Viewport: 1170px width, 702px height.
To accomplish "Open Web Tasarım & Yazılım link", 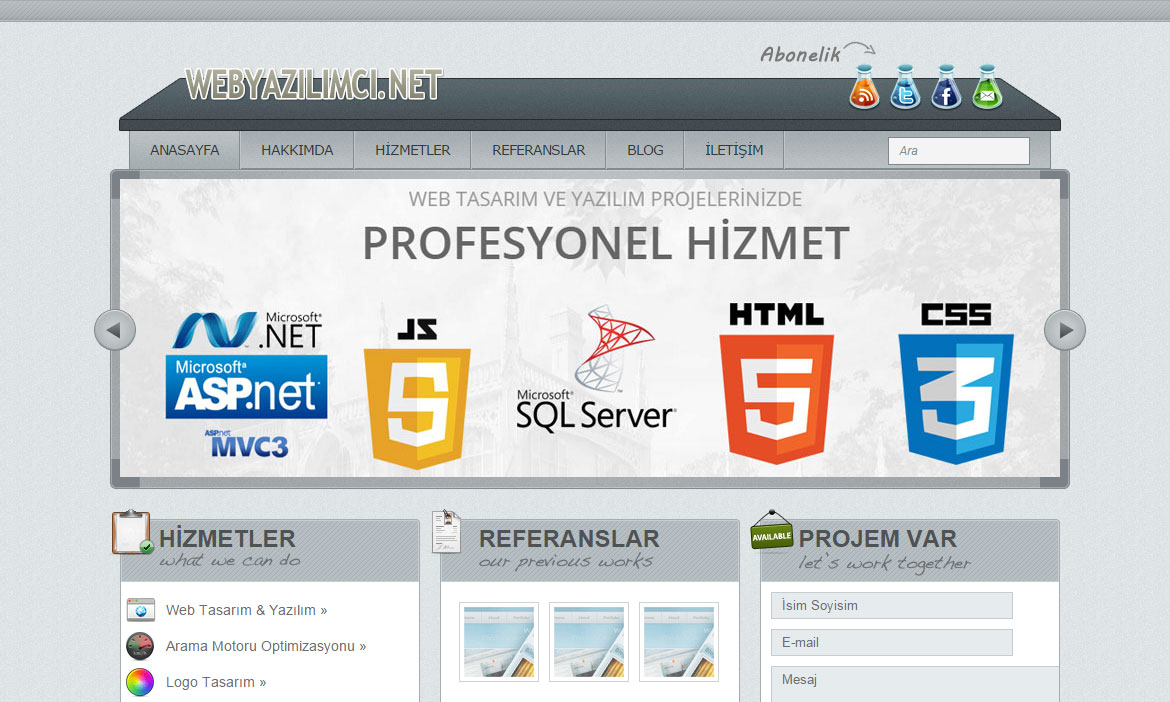I will coord(246,610).
